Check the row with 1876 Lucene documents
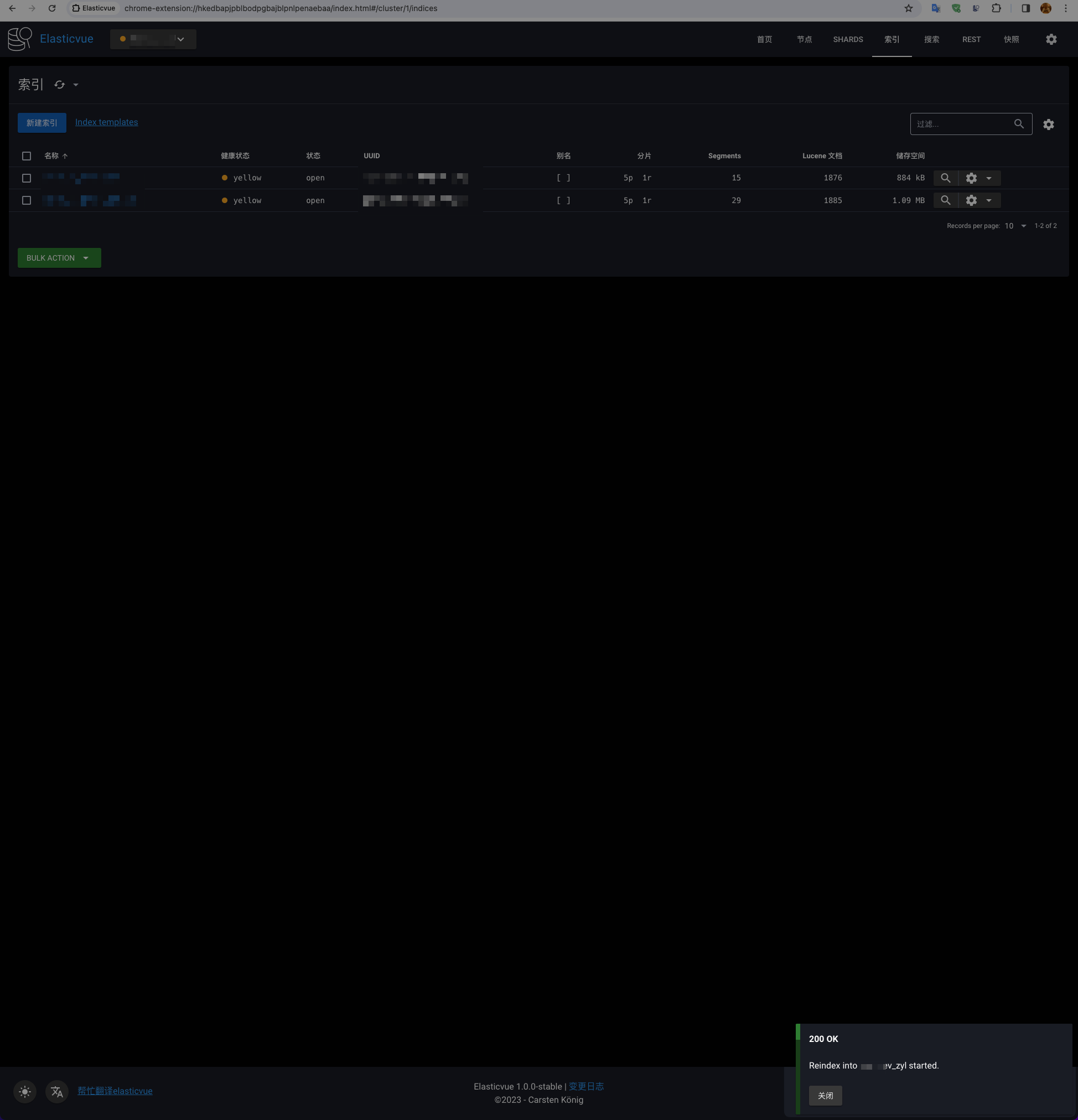The width and height of the screenshot is (1078, 1120). 27,178
